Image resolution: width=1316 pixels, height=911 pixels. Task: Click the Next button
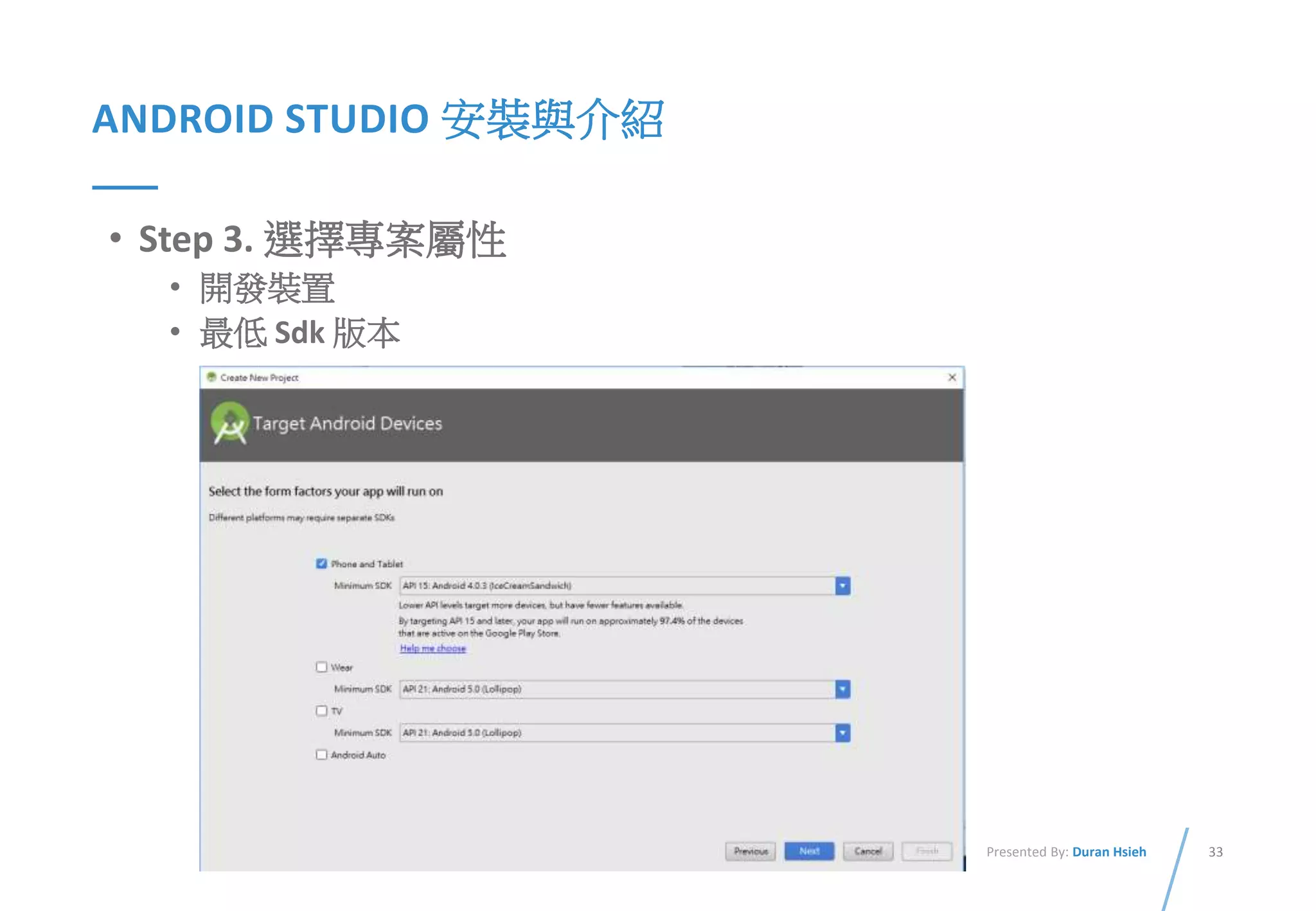tap(809, 851)
